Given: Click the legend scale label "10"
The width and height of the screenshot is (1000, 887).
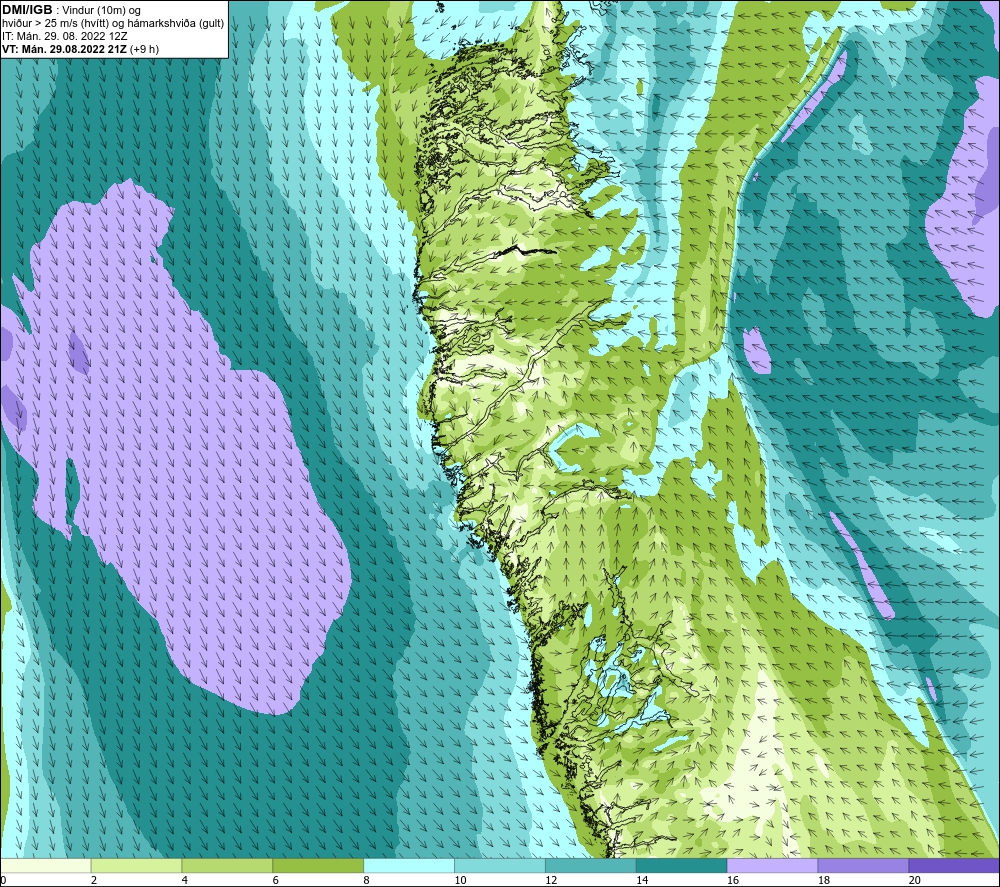Looking at the screenshot, I should click(x=460, y=880).
